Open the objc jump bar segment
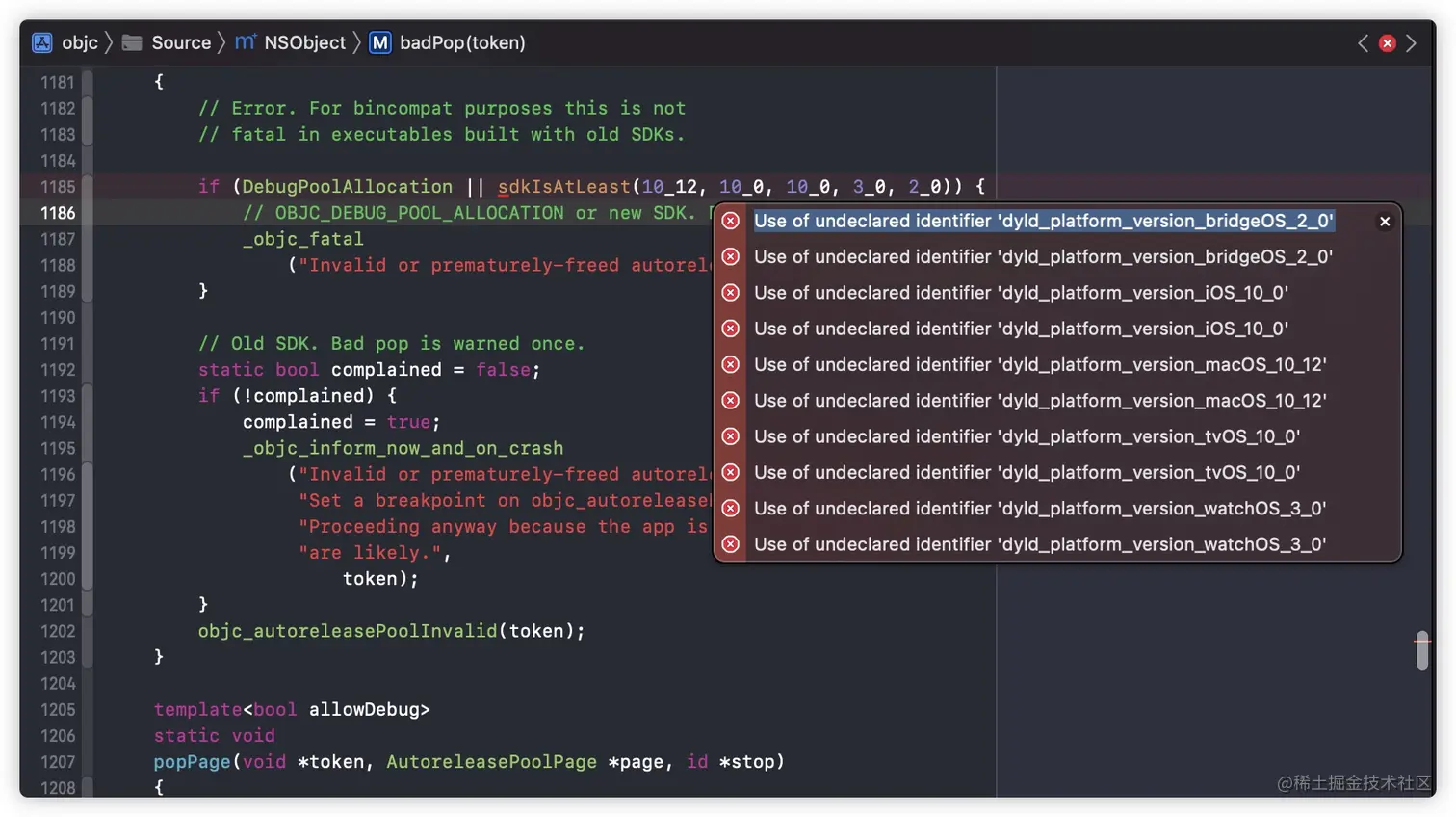 [80, 42]
